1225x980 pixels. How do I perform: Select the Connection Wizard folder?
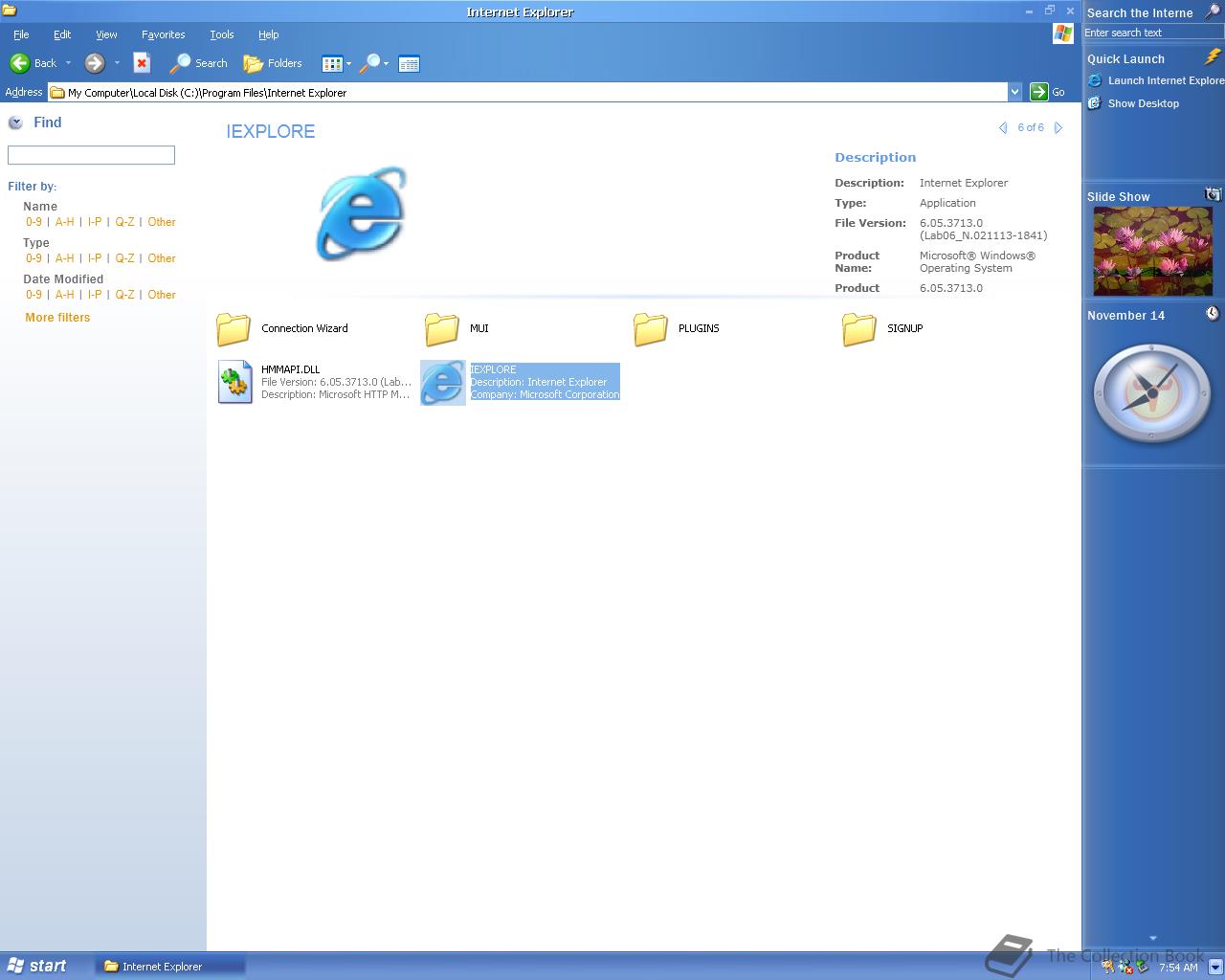(281, 328)
